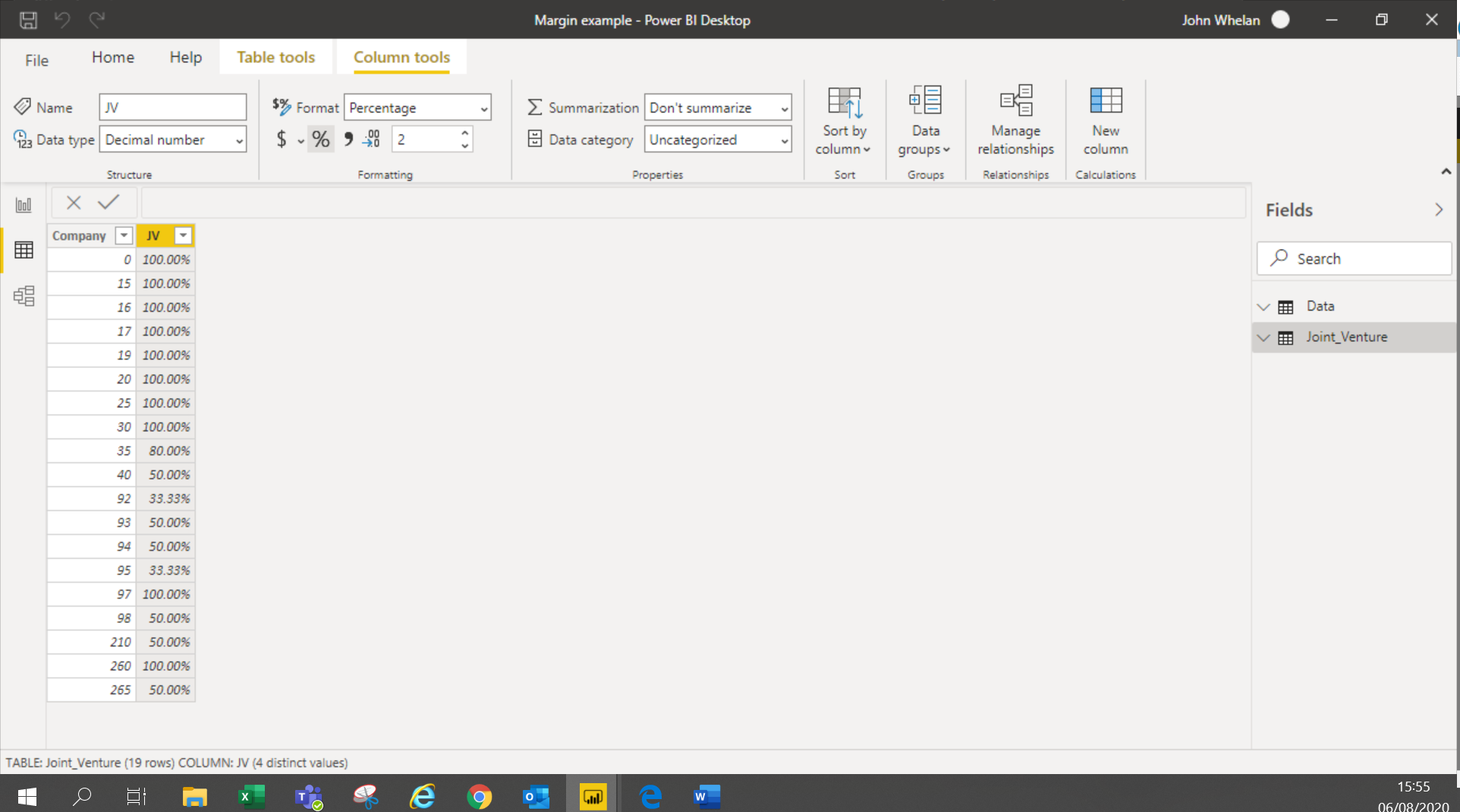Image resolution: width=1460 pixels, height=812 pixels.
Task: Switch to the Table tools tab
Action: [x=275, y=57]
